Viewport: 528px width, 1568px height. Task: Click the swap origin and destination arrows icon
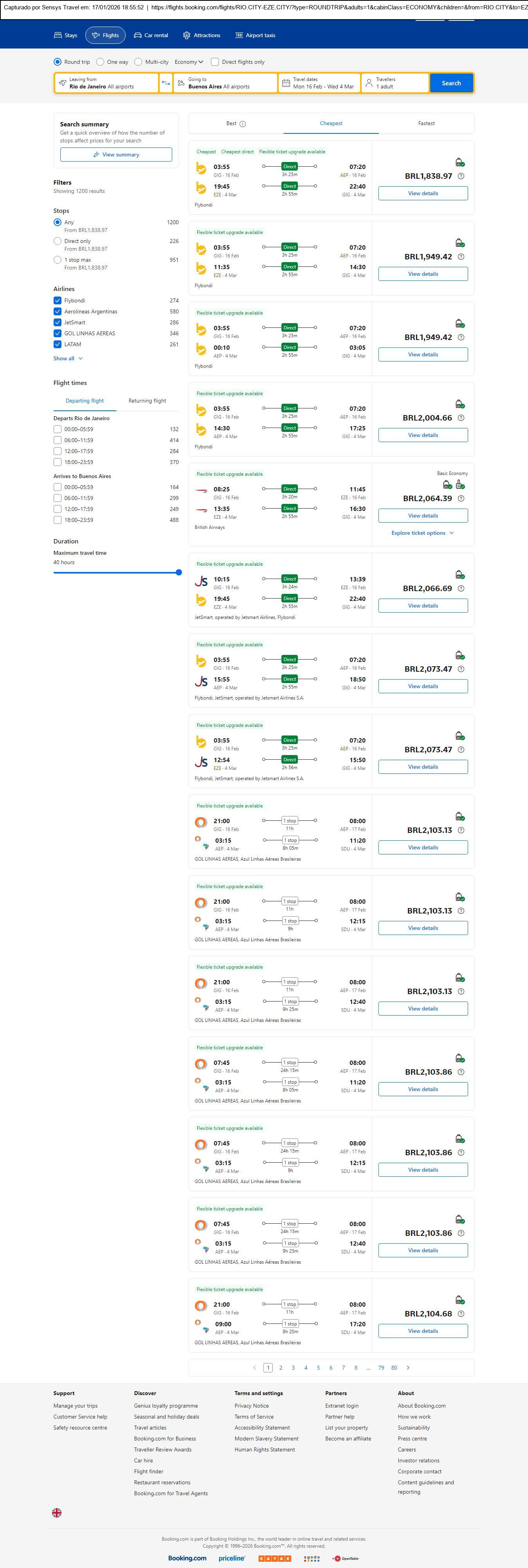point(166,83)
